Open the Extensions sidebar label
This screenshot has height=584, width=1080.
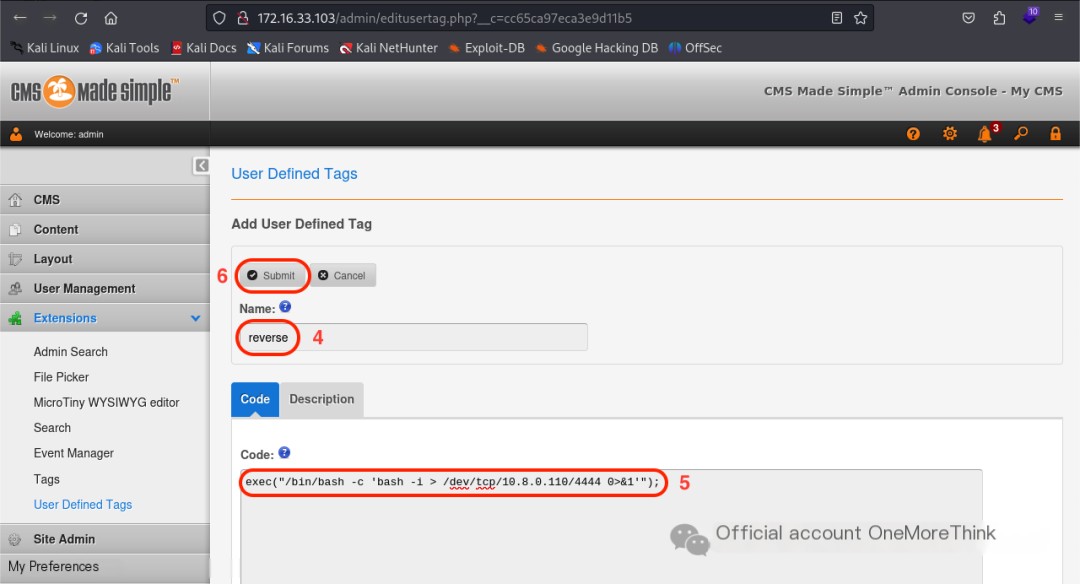(x=65, y=318)
